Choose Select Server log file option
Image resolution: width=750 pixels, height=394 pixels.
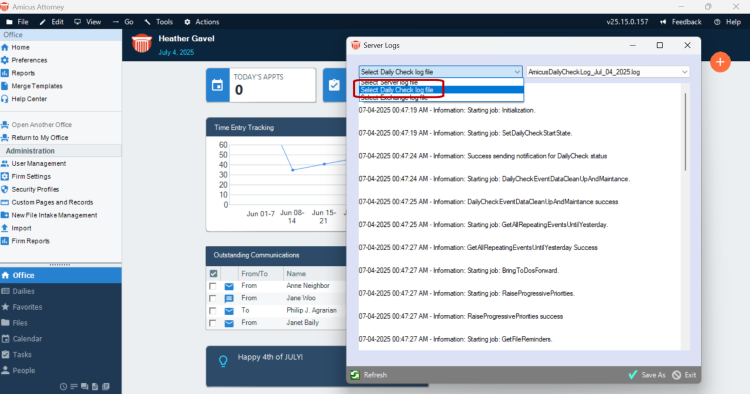click(441, 82)
